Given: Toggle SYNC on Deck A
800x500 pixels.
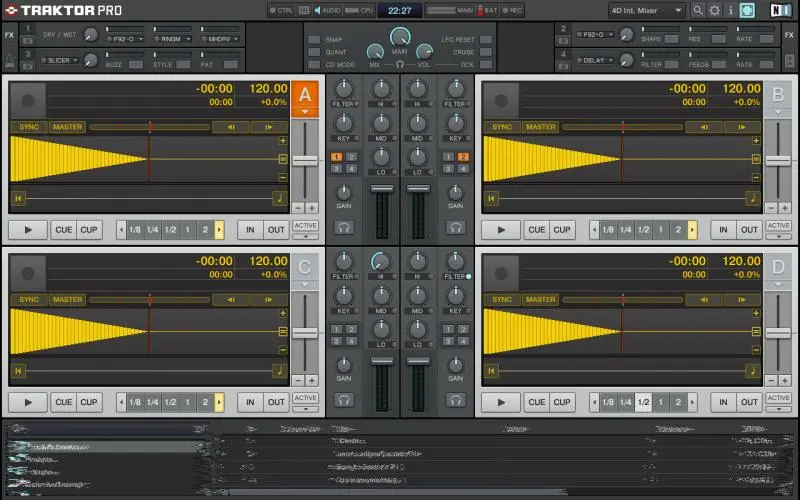Looking at the screenshot, I should [29, 127].
